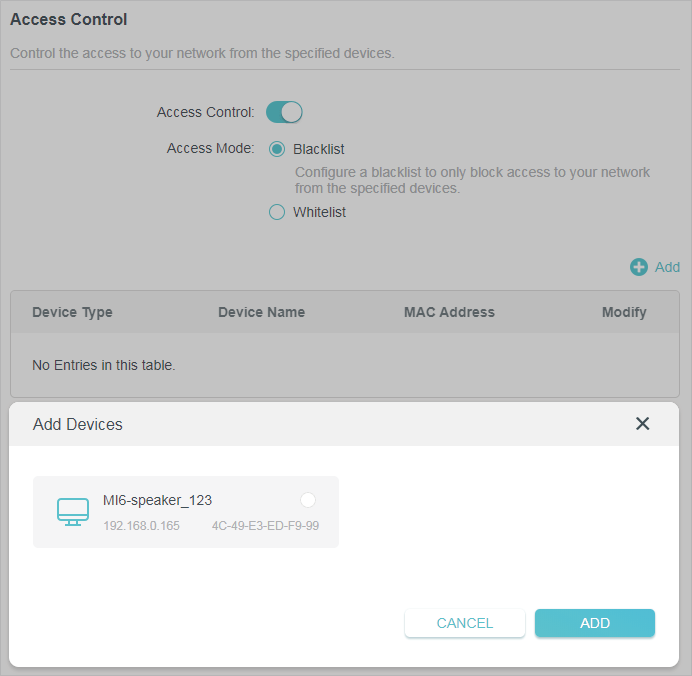Screen dimensions: 692x676
Task: Click the Device Name column header
Action: click(261, 312)
